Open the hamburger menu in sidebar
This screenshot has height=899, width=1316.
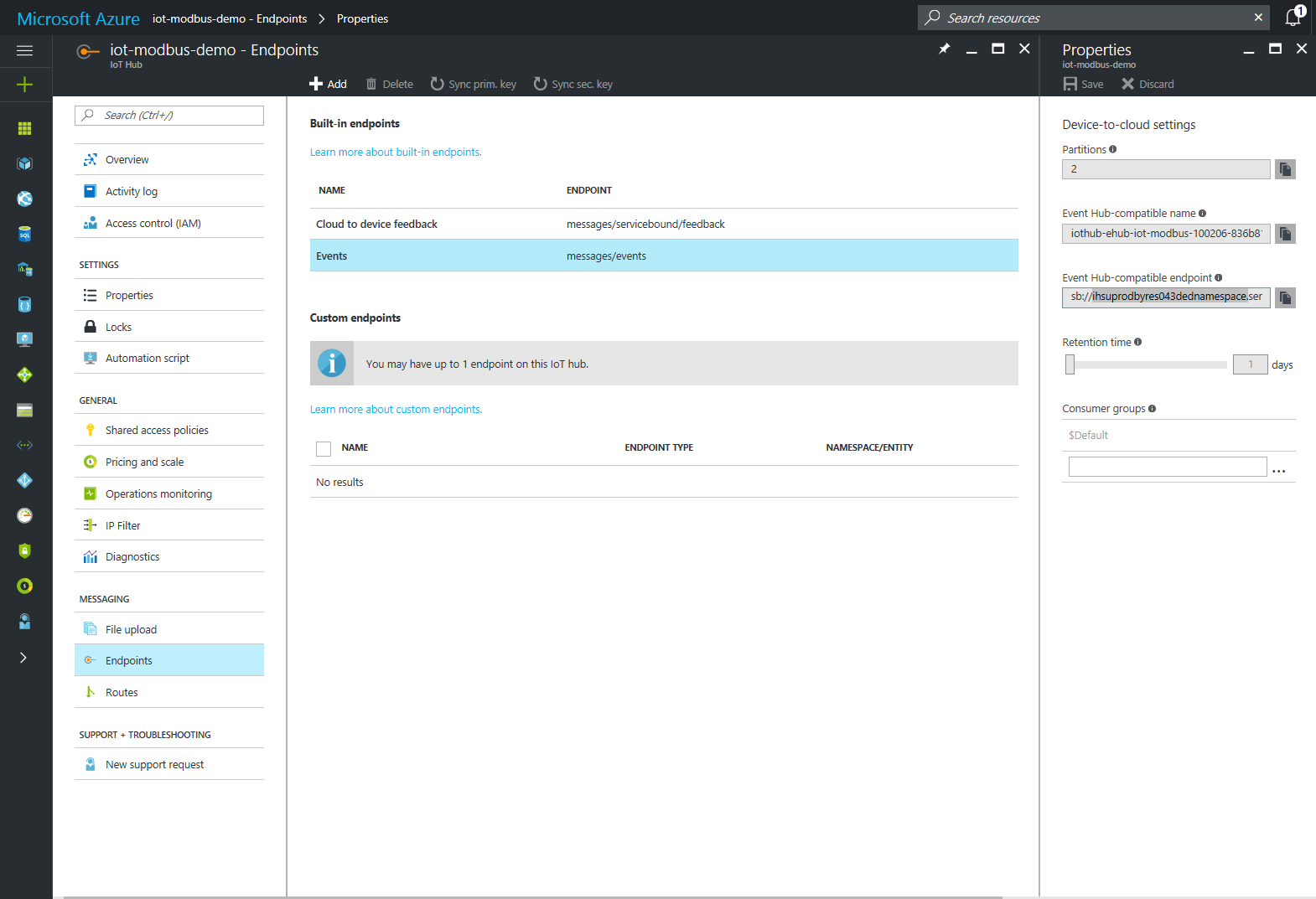tap(24, 51)
